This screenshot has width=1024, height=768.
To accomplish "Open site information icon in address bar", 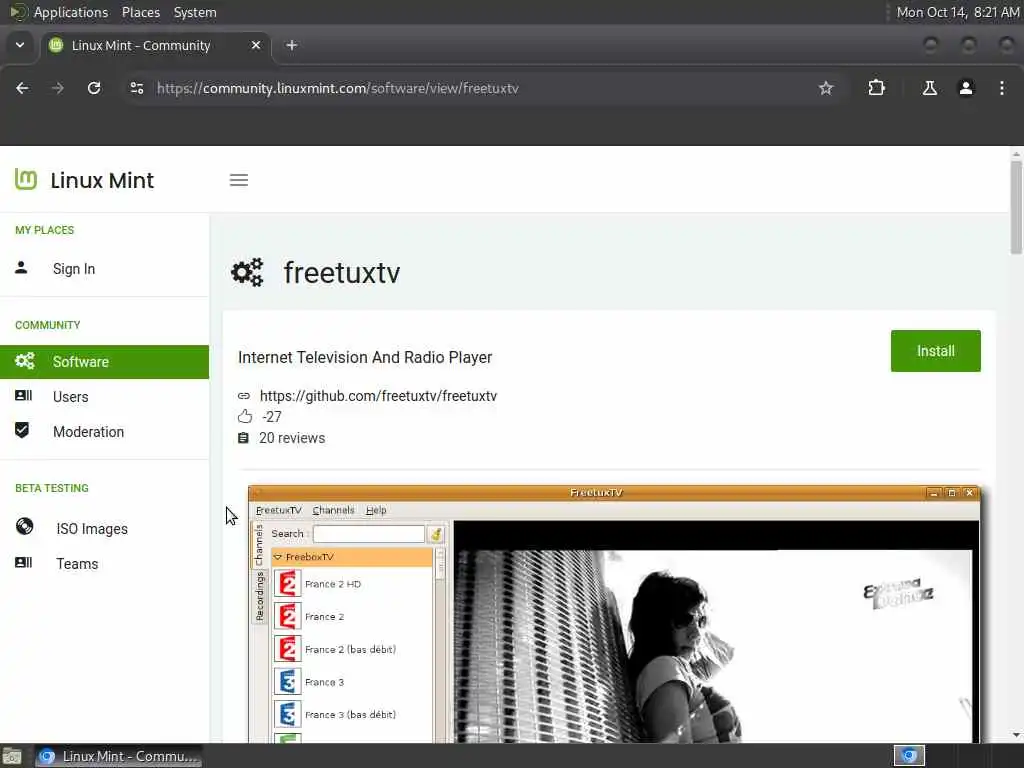I will (136, 88).
